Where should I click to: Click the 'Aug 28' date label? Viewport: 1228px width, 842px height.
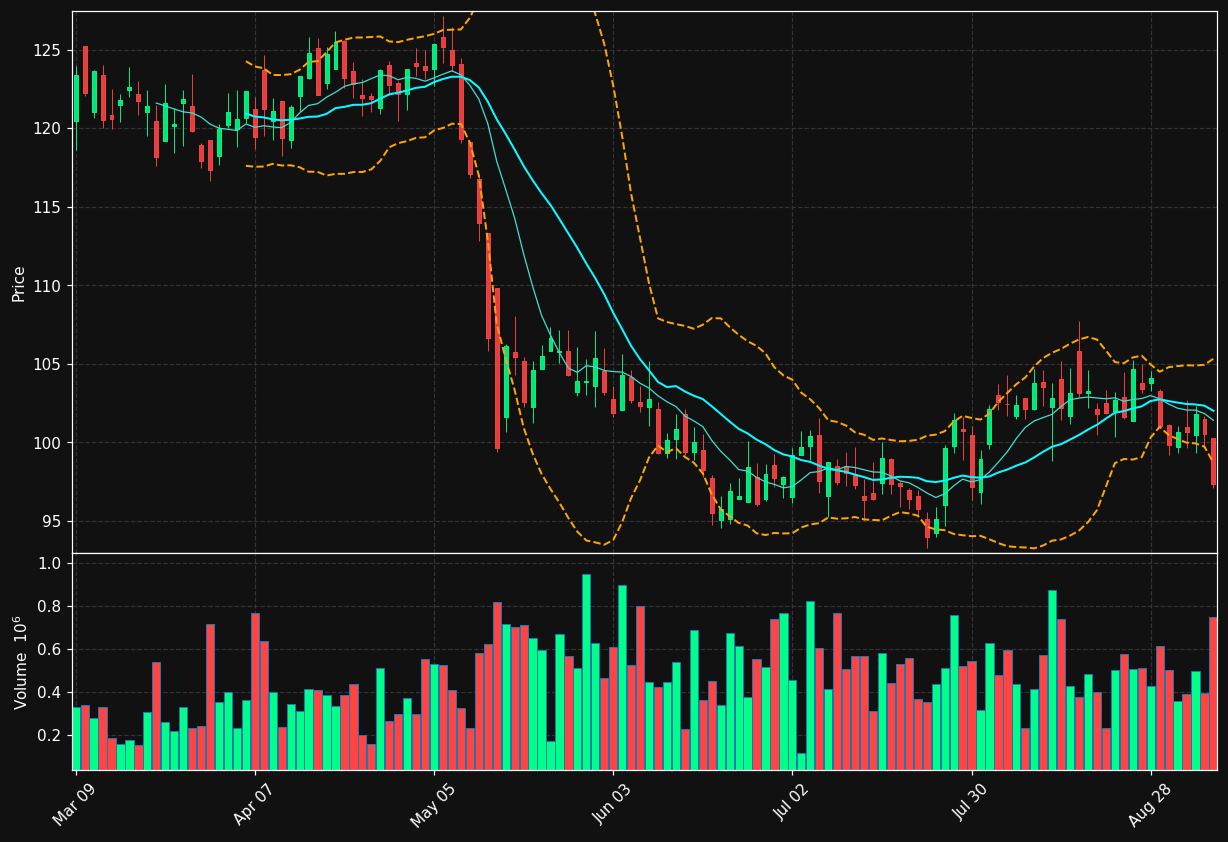[1148, 805]
